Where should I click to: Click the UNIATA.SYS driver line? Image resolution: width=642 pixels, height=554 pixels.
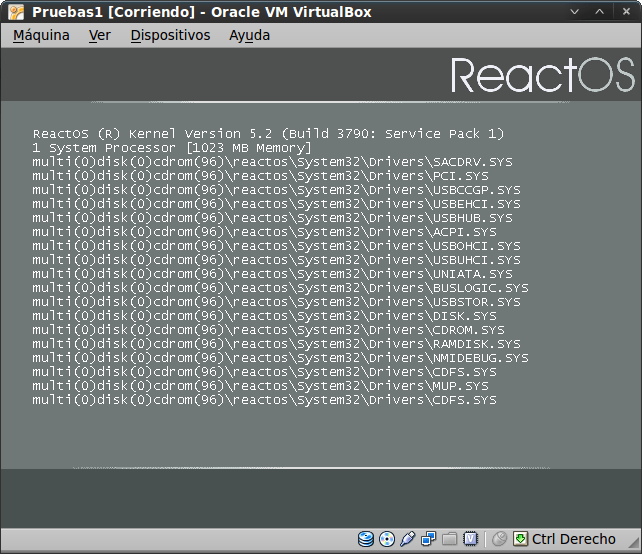[273, 274]
